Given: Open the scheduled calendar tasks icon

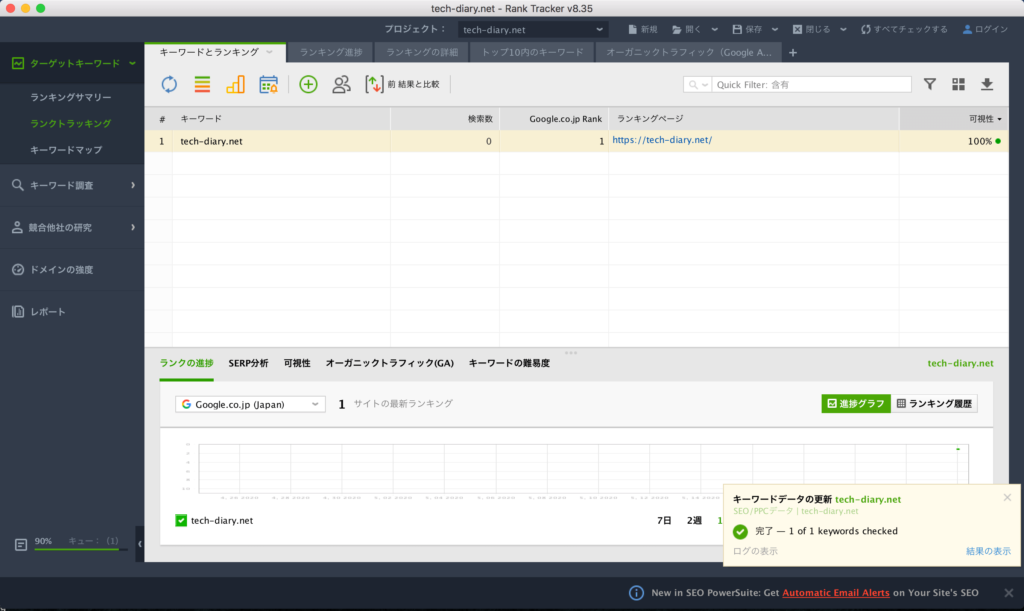Looking at the screenshot, I should [268, 84].
